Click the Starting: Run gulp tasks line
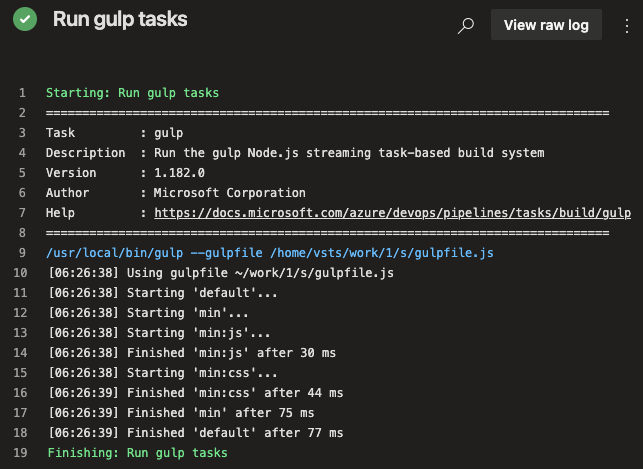The image size is (643, 469). pyautogui.click(x=132, y=93)
